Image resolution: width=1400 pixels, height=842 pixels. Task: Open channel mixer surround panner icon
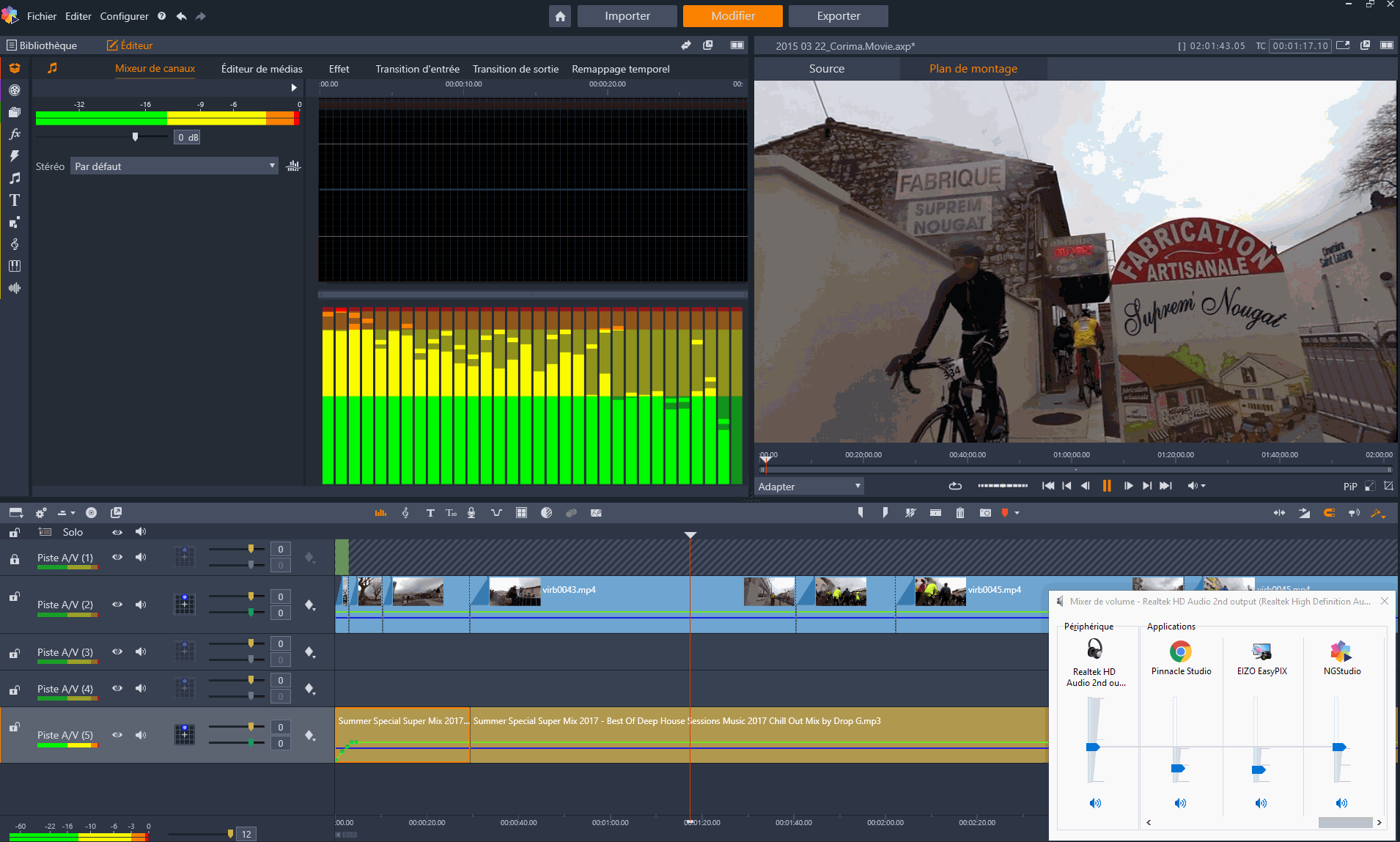[293, 166]
